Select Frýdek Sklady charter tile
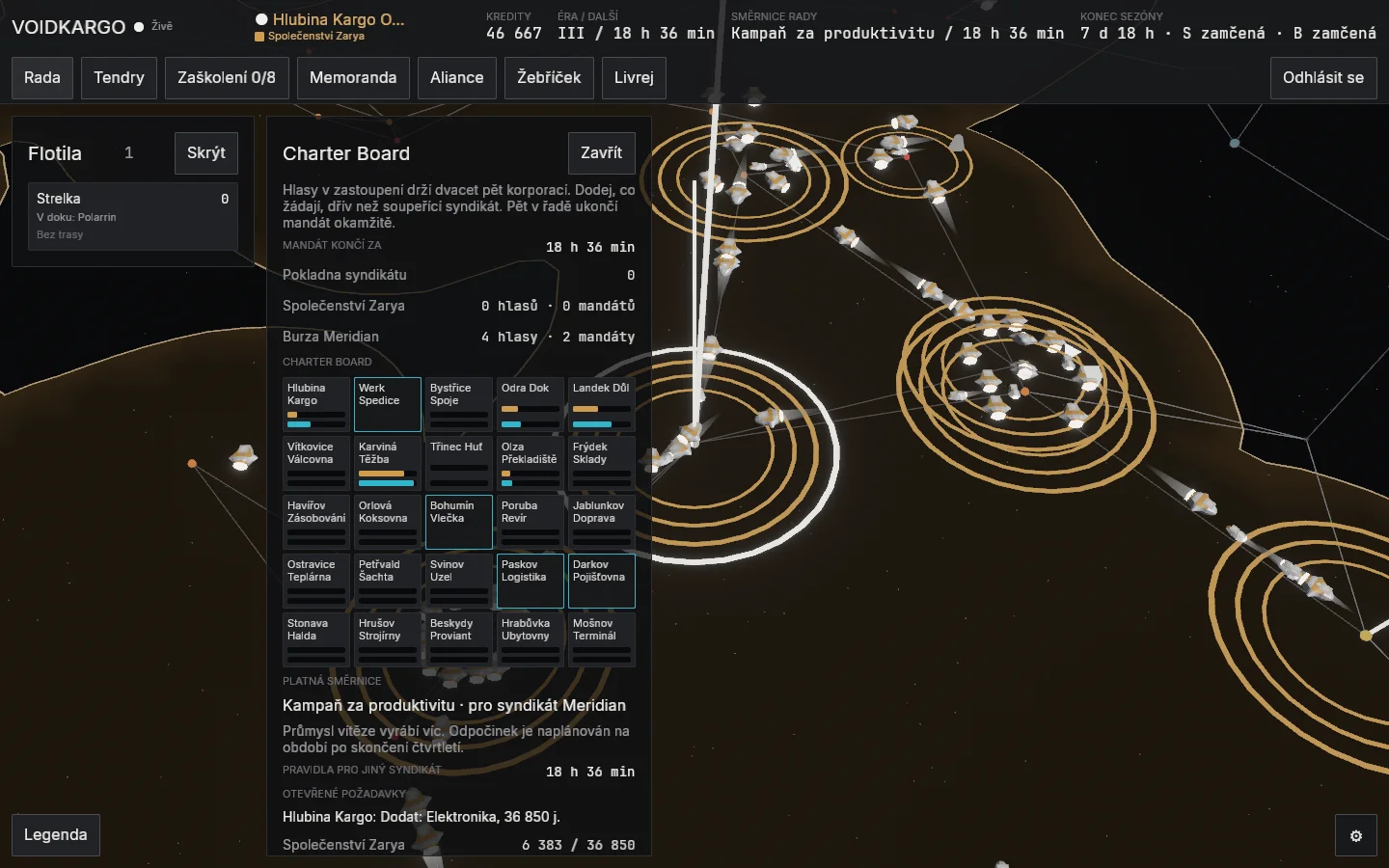This screenshot has width=1389, height=868. coord(602,463)
